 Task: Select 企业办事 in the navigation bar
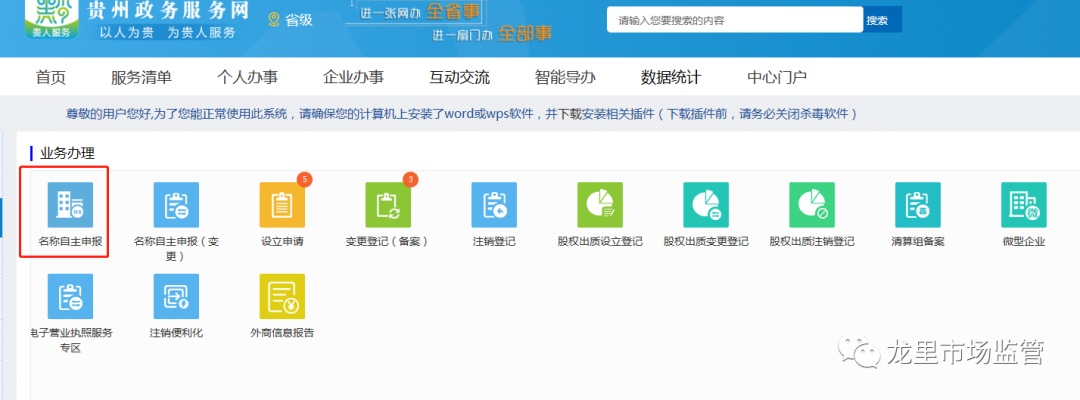353,77
